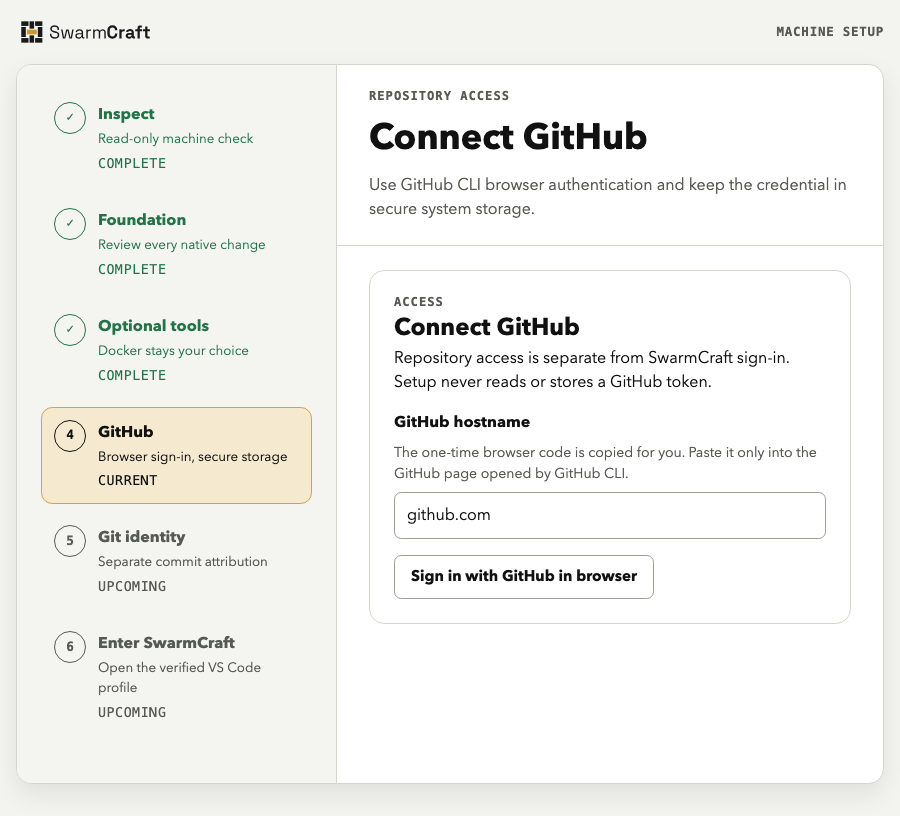The height and width of the screenshot is (816, 900).
Task: Click the 'Open the verified VS Code profile' text
Action: (180, 678)
